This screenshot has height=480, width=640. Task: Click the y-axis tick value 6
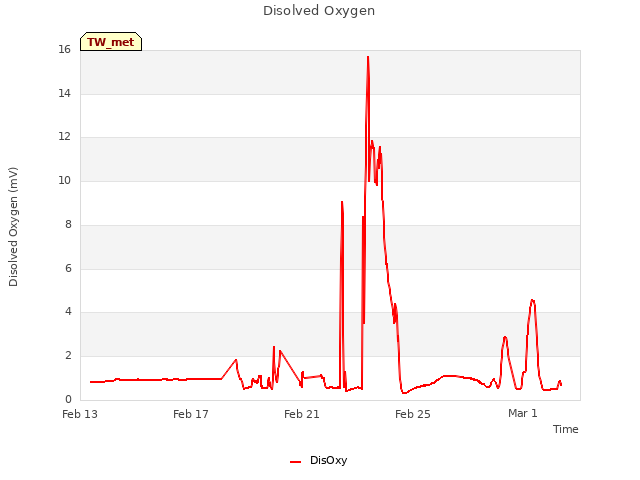point(68,268)
